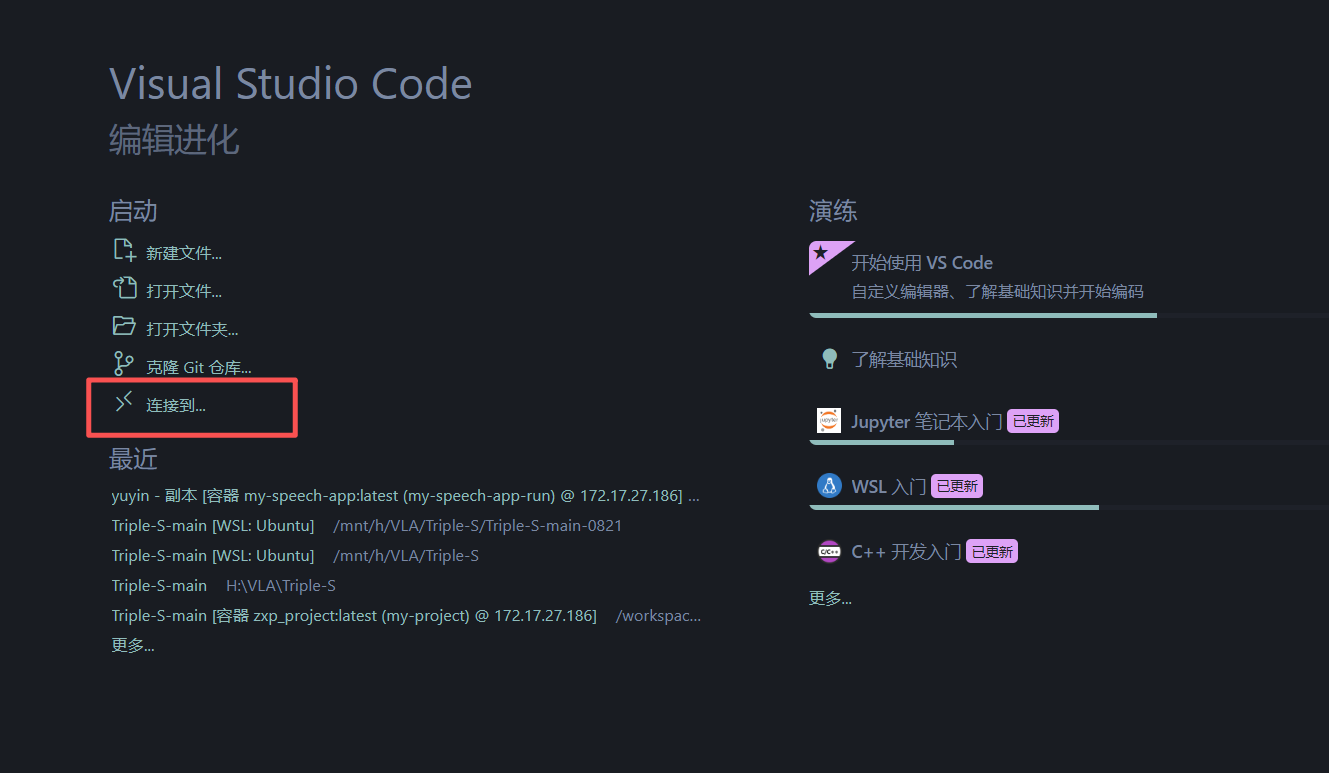Open the WSL 入门 walkthrough
Viewport: 1329px width, 773px height.
(x=885, y=485)
